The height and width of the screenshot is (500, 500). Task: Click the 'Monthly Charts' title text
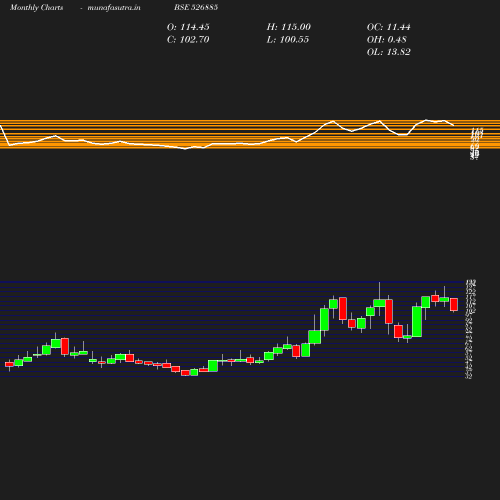[37, 8]
